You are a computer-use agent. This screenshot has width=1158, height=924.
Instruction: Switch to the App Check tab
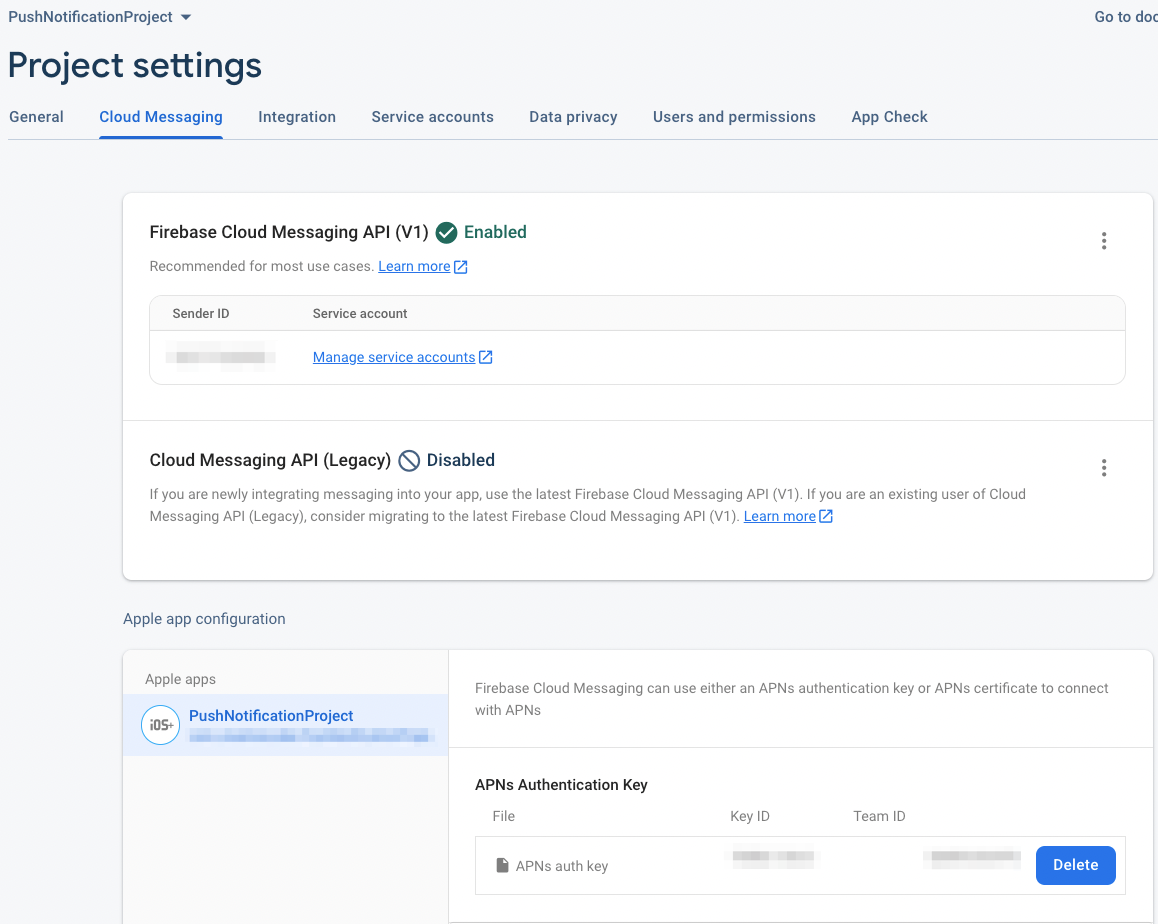click(x=889, y=117)
